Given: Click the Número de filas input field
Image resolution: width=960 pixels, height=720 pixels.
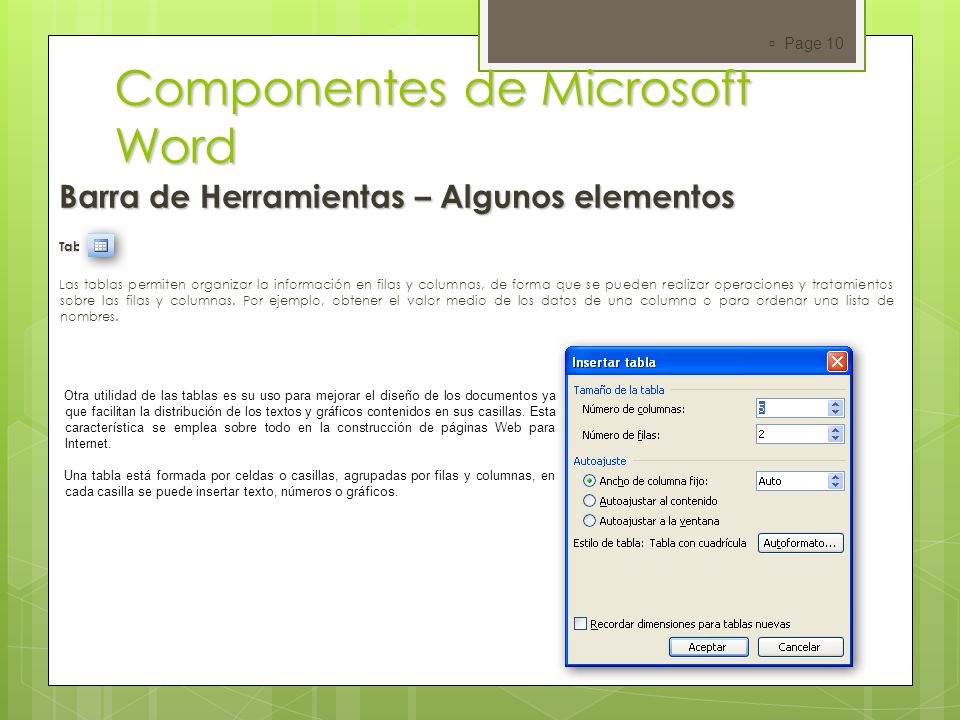Looking at the screenshot, I should [x=792, y=434].
